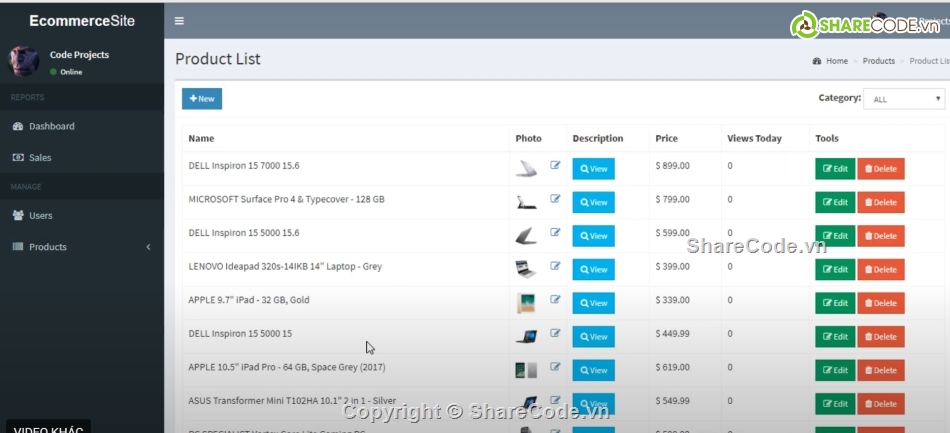
Task: Open the APPLE 9.7" iPad product thumbnail
Action: click(526, 303)
